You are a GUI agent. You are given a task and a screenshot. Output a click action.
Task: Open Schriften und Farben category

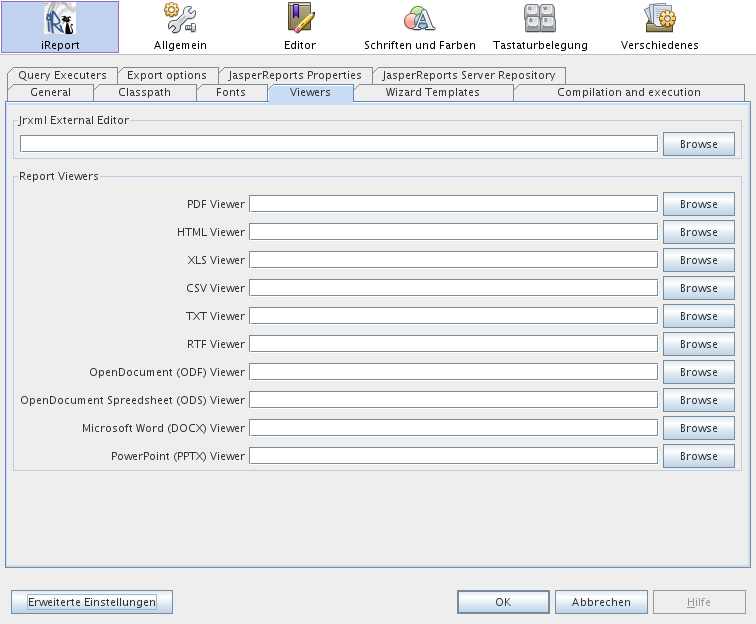[419, 27]
